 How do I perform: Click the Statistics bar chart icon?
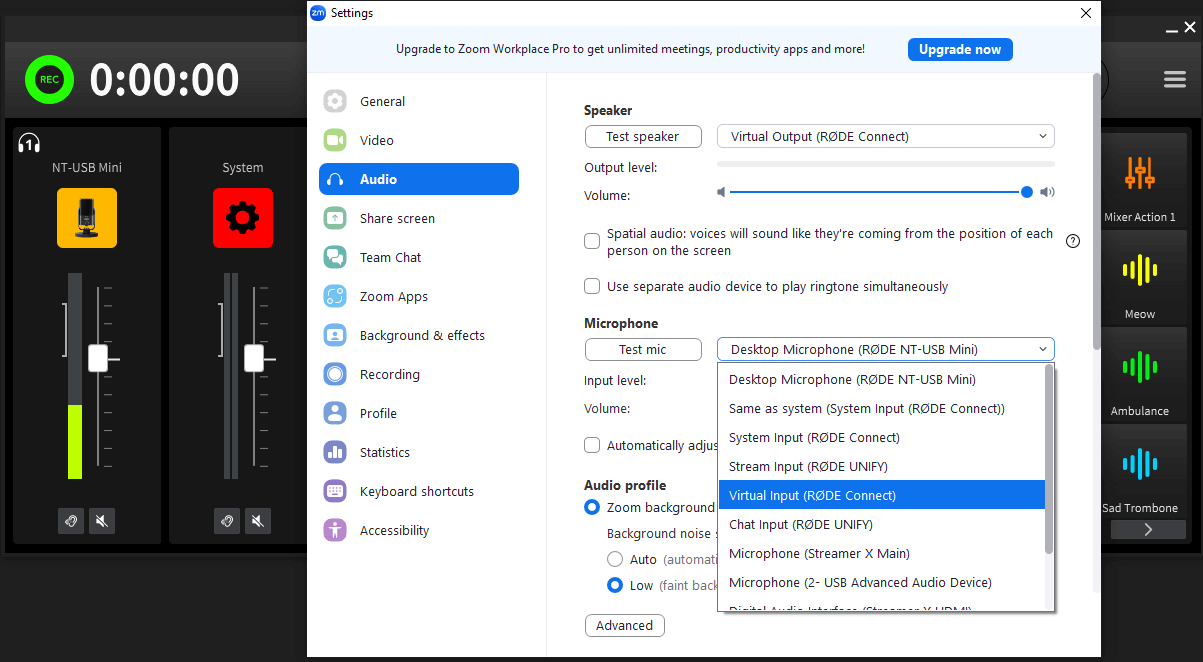335,452
